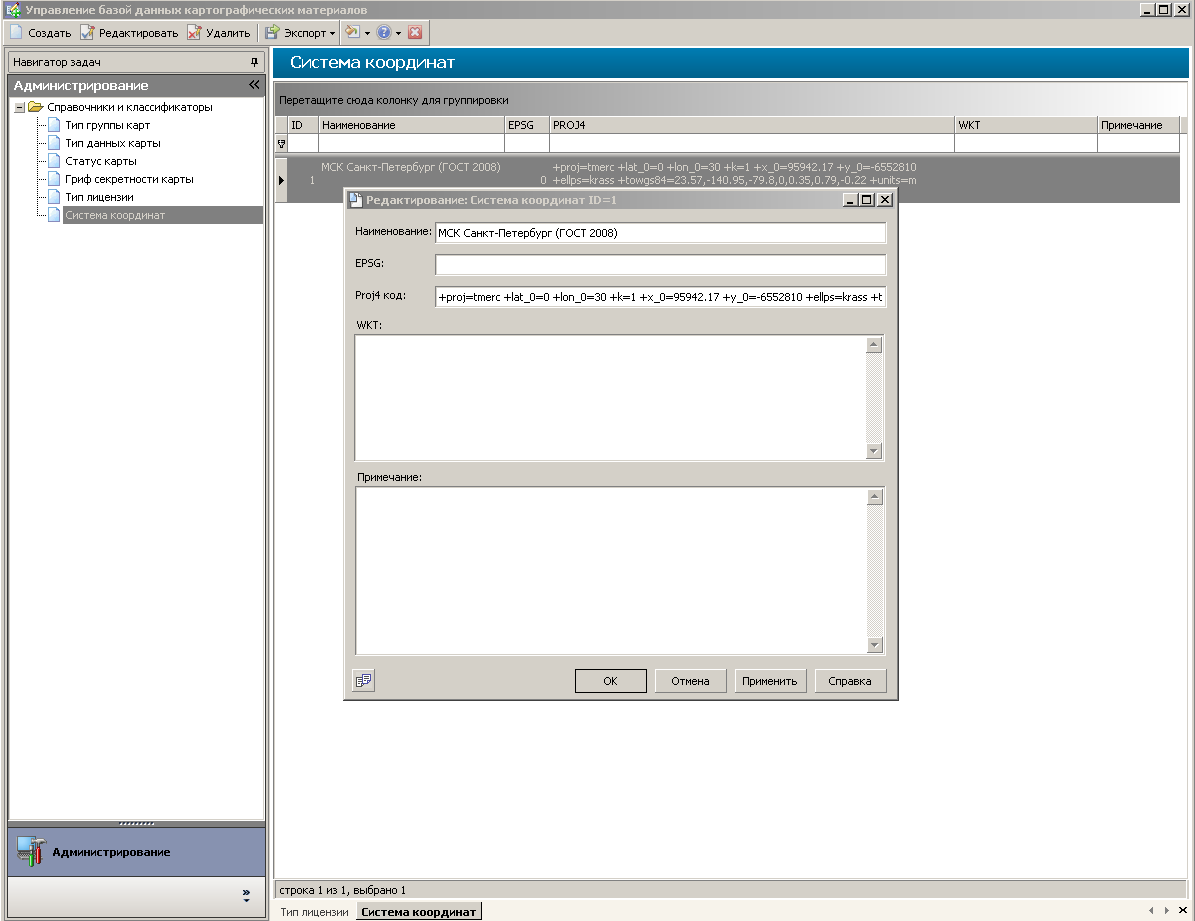Click the dialog title bar document icon
1195x921 pixels.
pyautogui.click(x=355, y=200)
